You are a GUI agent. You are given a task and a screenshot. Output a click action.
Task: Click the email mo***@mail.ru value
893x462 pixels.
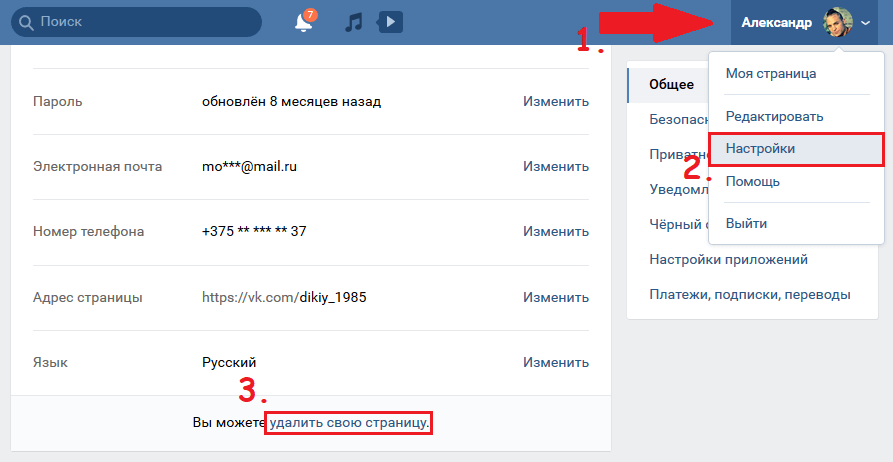tap(249, 166)
